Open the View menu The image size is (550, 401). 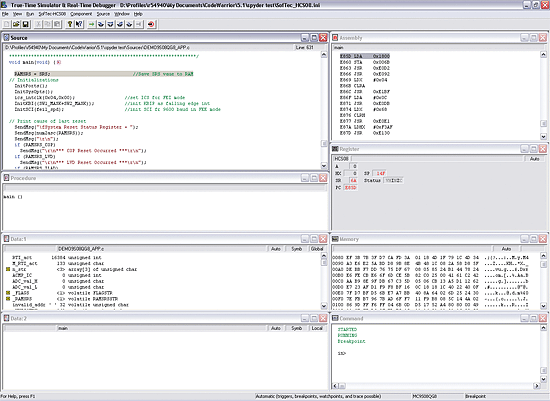17,14
